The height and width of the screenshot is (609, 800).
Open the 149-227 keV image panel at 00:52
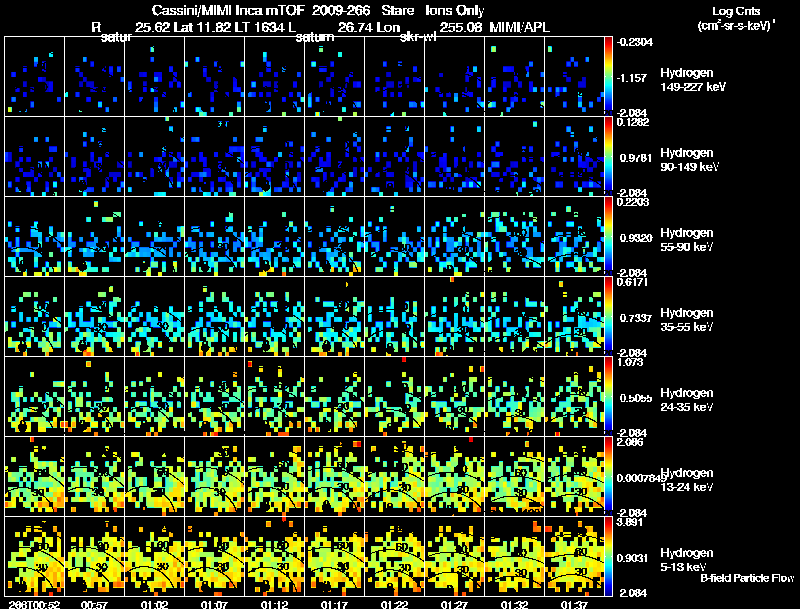pyautogui.click(x=35, y=76)
